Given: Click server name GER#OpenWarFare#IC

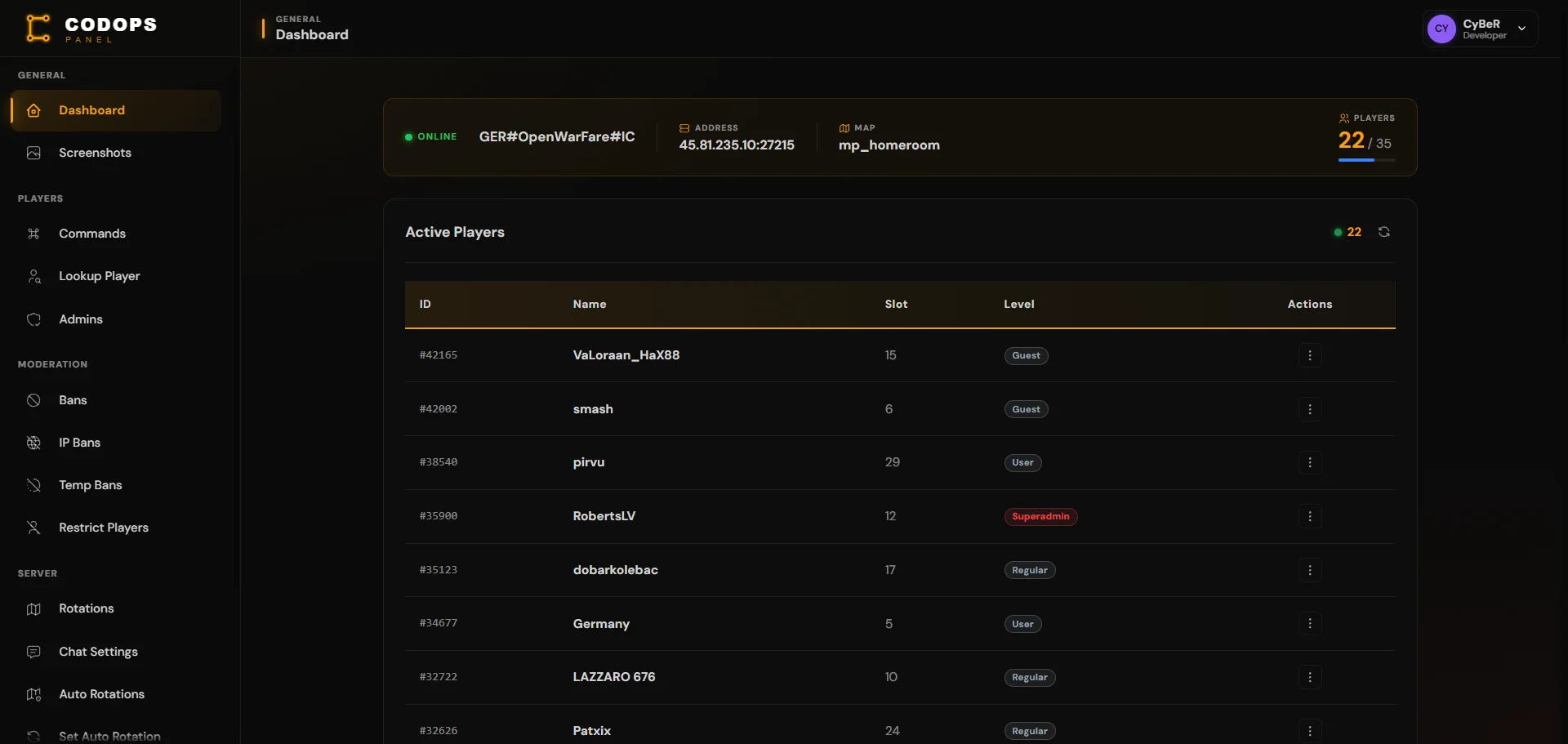Looking at the screenshot, I should point(557,136).
